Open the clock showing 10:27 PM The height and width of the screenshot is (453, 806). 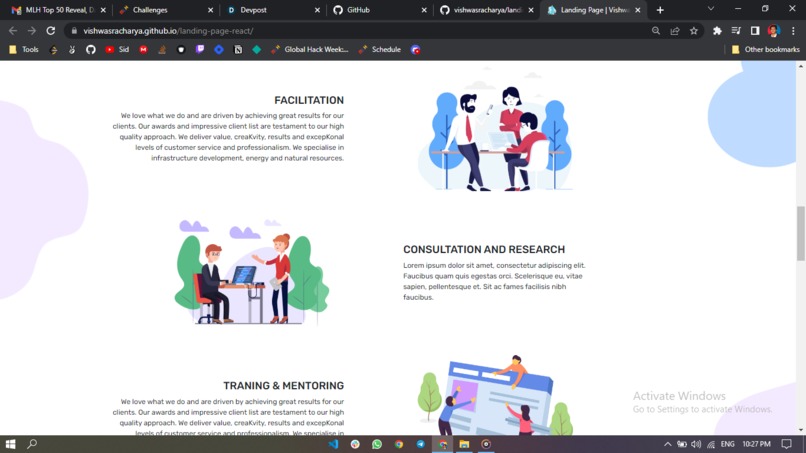pyautogui.click(x=756, y=444)
